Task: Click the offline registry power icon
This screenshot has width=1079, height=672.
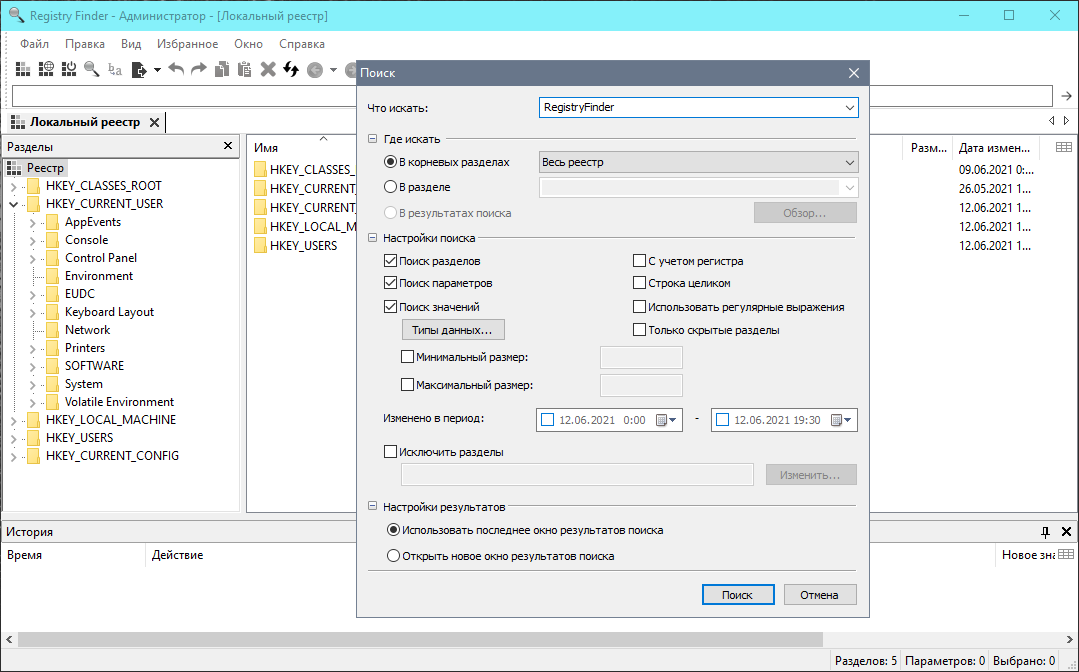Action: click(69, 69)
